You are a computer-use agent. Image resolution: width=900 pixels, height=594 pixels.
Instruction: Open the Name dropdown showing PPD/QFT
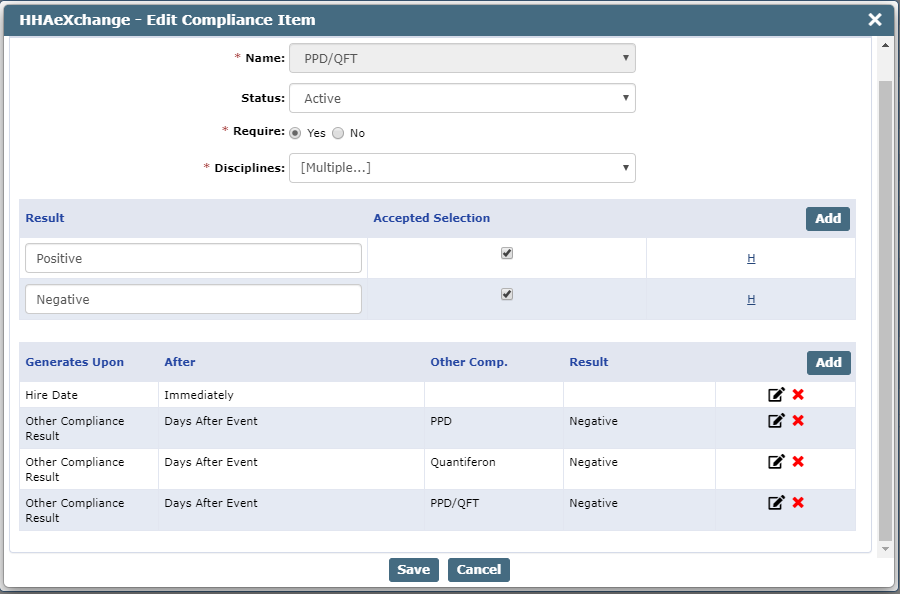click(462, 58)
